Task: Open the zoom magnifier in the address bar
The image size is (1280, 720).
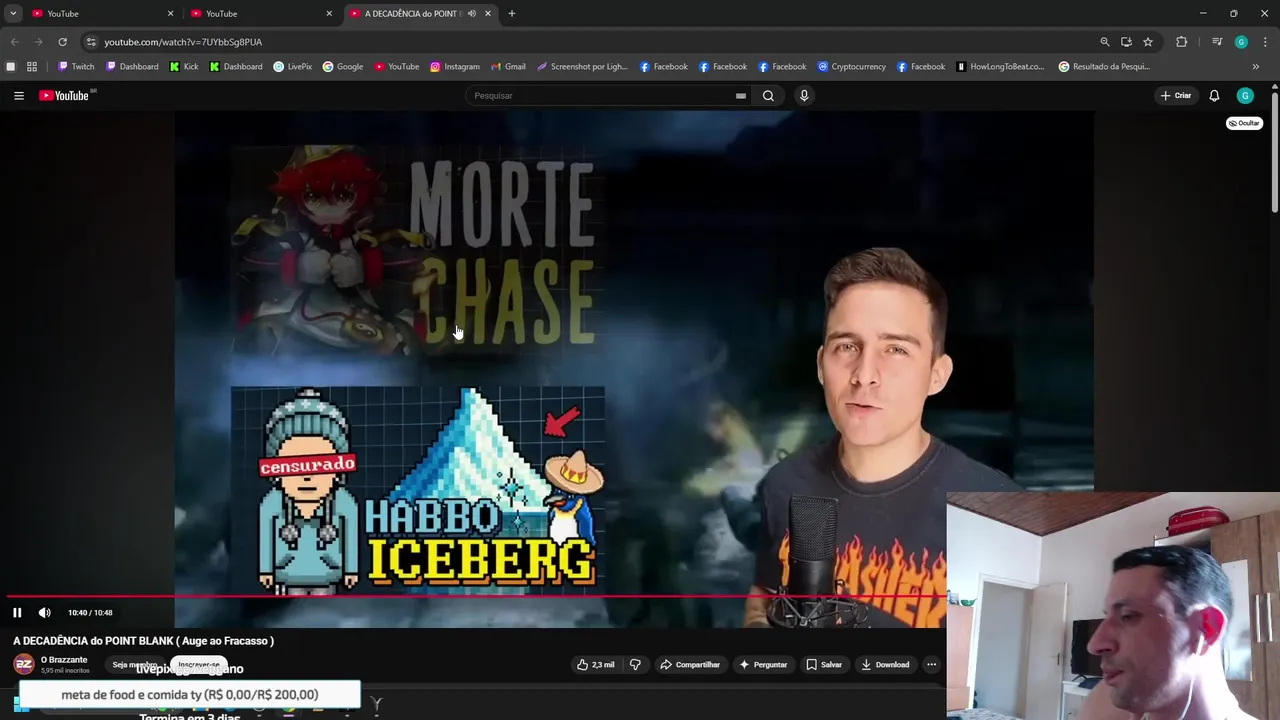Action: 1105,42
